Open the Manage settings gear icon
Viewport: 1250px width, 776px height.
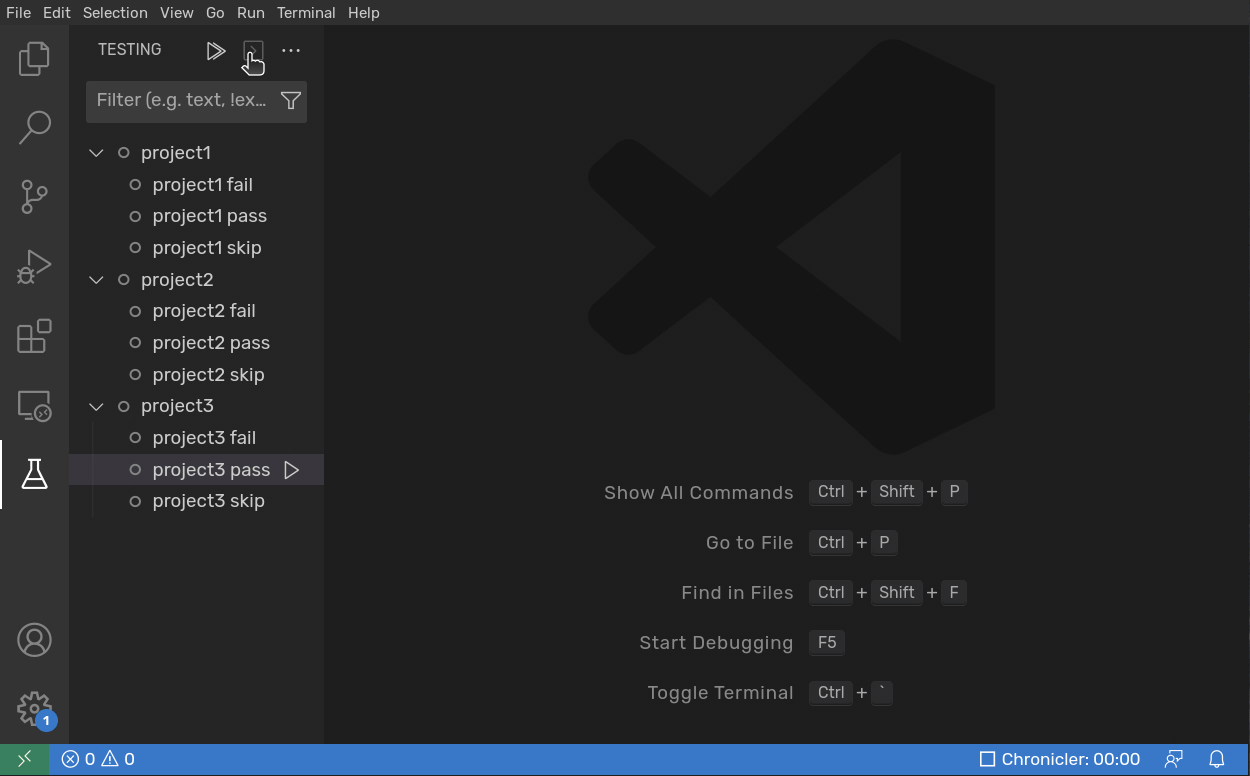(34, 709)
